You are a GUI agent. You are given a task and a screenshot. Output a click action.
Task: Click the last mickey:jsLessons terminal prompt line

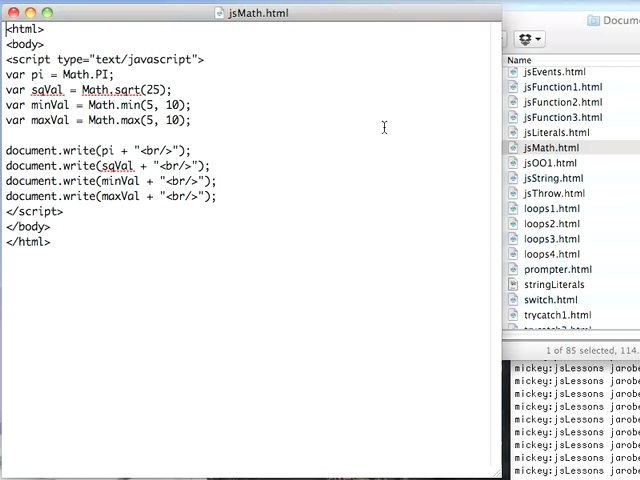click(x=577, y=471)
